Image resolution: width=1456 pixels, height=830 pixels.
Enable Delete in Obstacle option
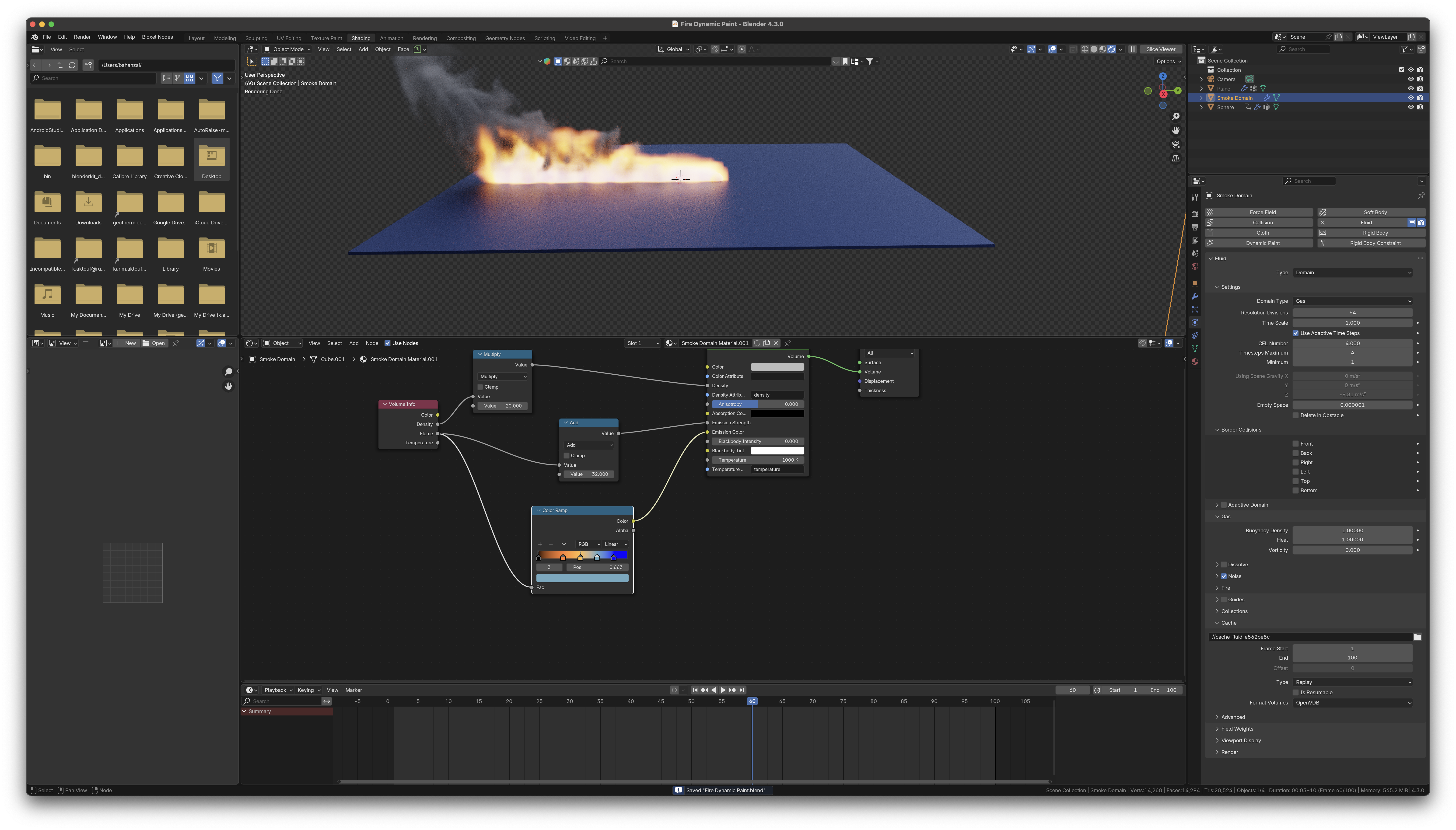pos(1296,415)
